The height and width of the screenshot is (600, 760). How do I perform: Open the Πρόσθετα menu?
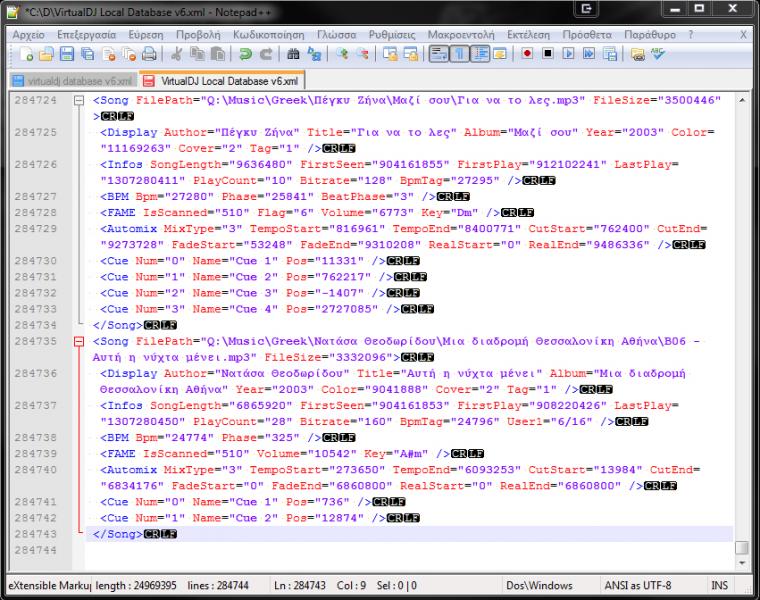tap(587, 35)
